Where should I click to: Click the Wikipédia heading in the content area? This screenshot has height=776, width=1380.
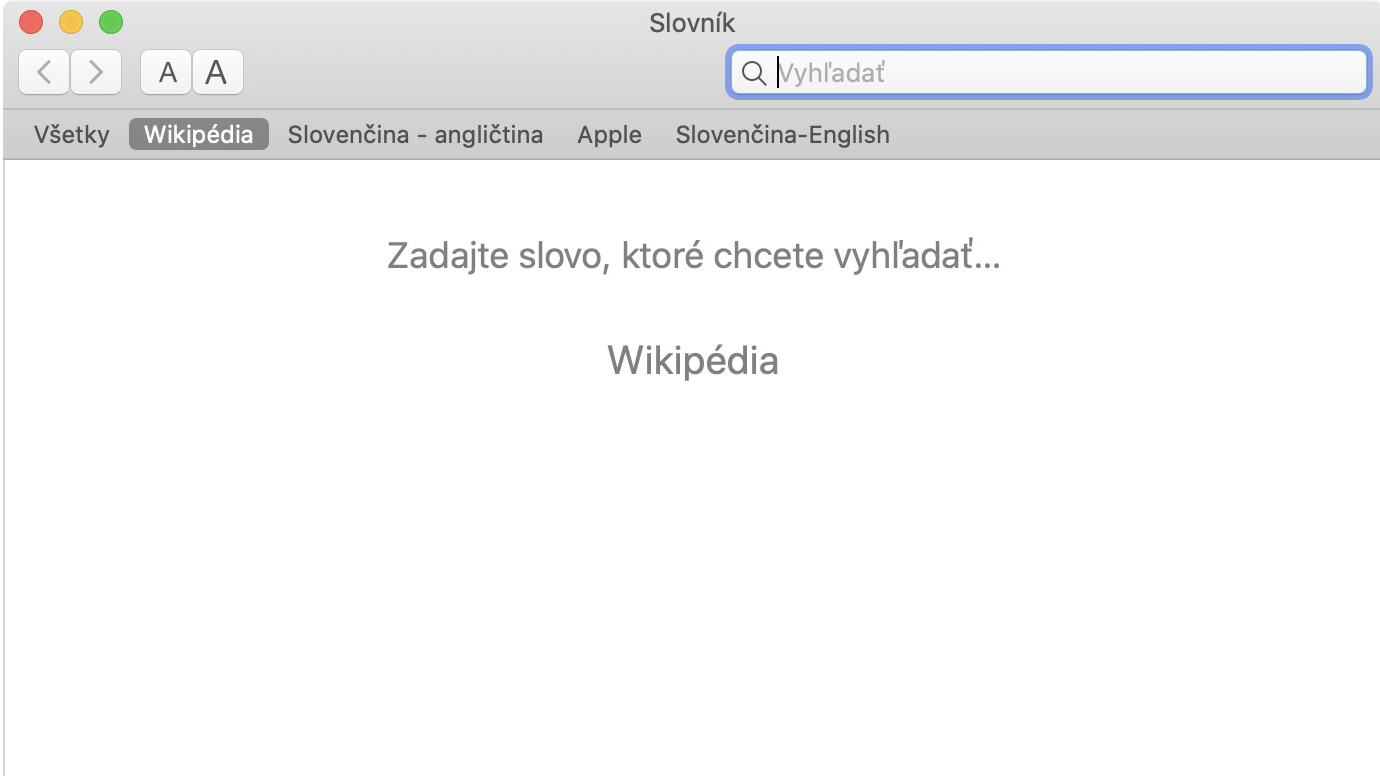click(x=693, y=360)
